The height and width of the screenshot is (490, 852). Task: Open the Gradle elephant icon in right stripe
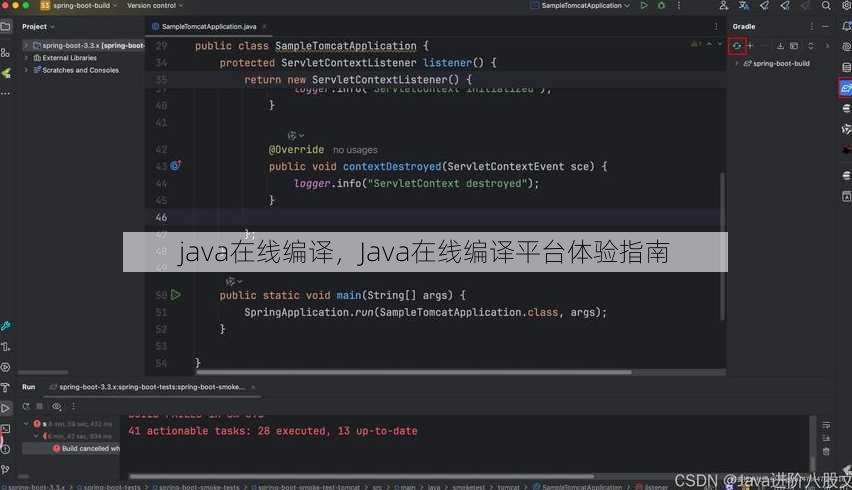click(x=845, y=88)
